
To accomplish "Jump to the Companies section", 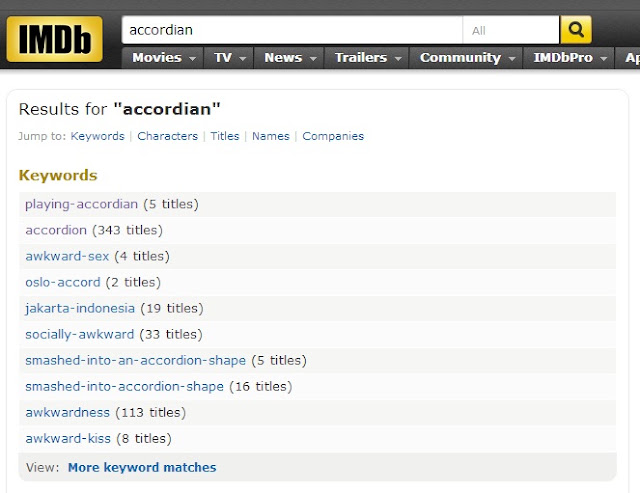I will [333, 136].
